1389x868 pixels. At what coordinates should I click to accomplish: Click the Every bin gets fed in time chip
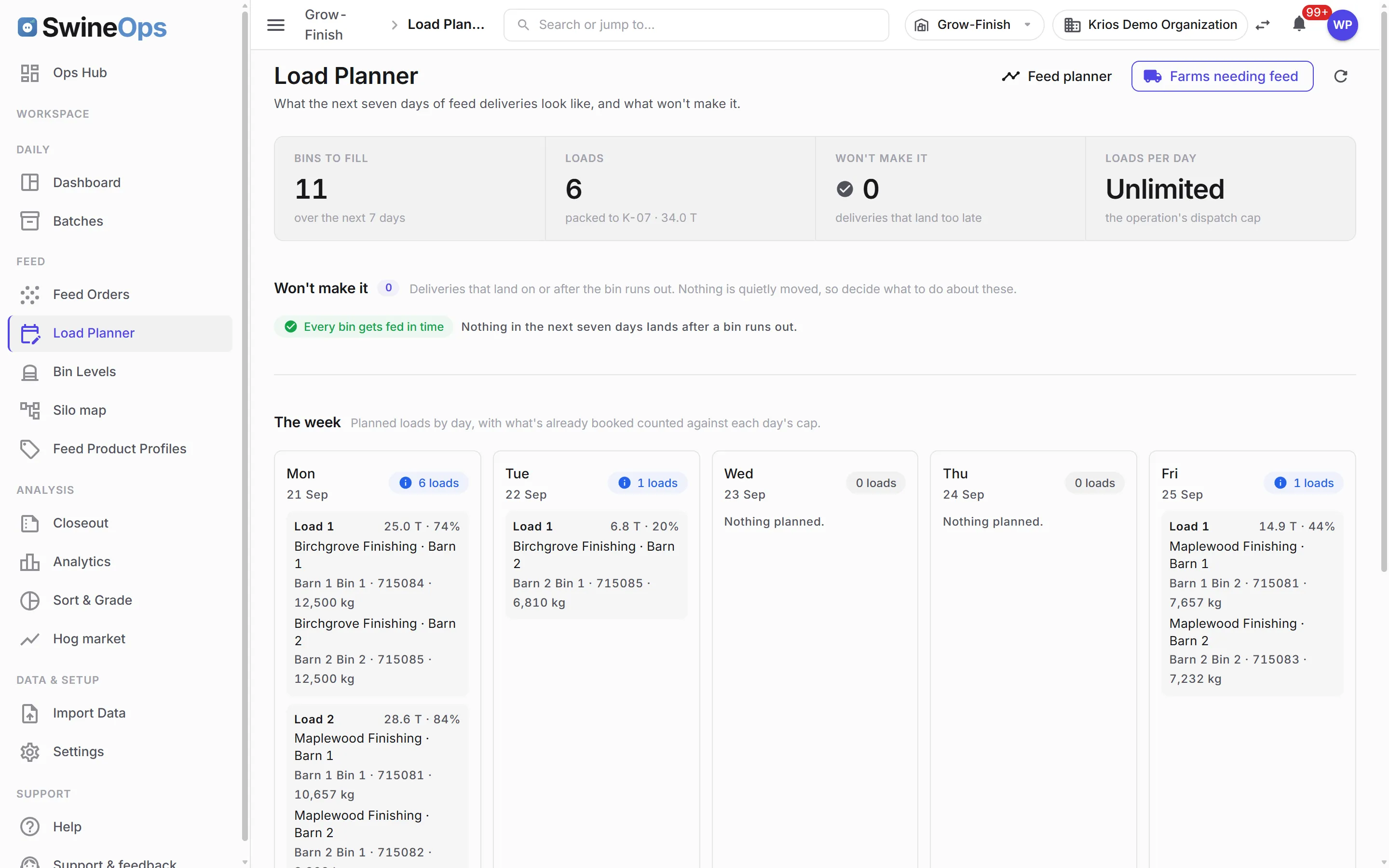coord(364,326)
